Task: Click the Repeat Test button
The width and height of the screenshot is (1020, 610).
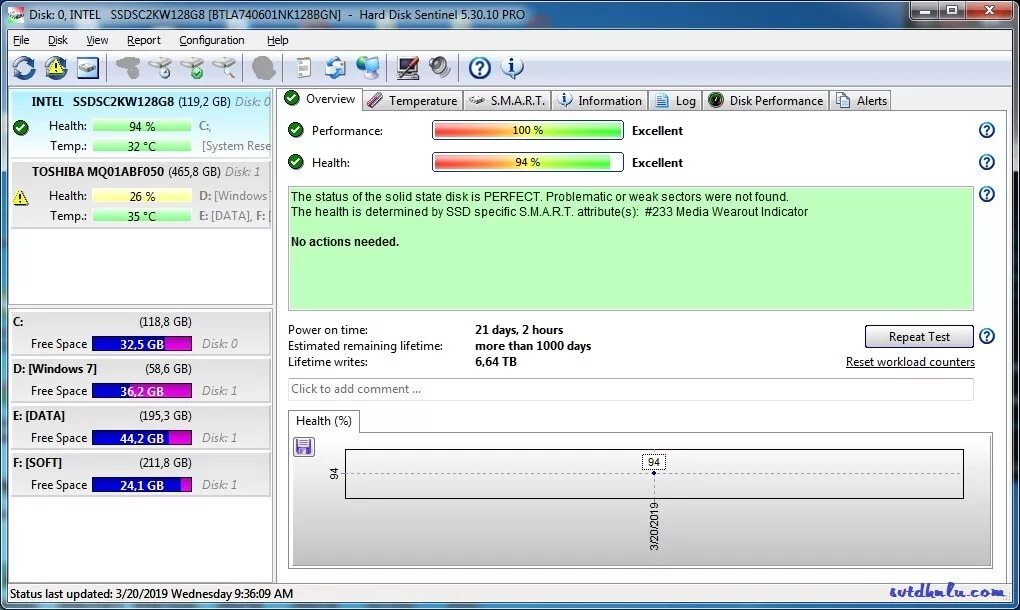Action: point(919,336)
